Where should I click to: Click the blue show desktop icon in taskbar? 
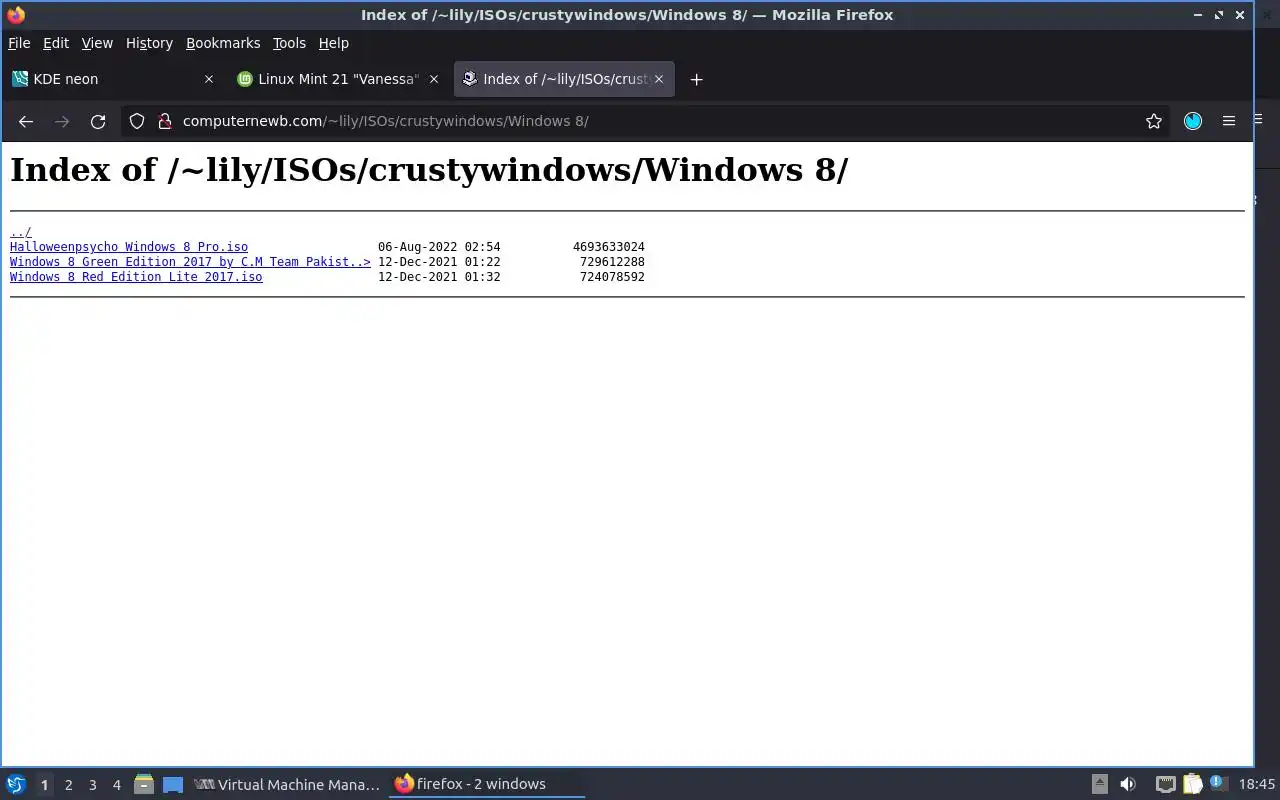coord(173,785)
